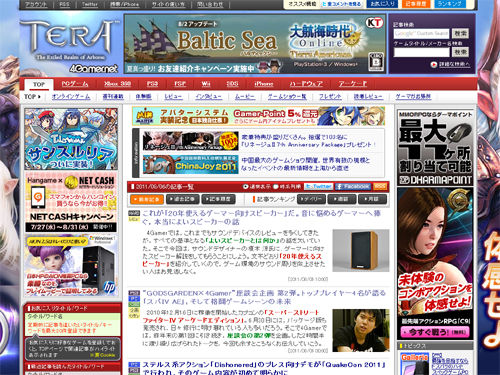This screenshot has height=375, width=500.
Task: Open the アカウント link in top bar
Action: click(36, 4)
